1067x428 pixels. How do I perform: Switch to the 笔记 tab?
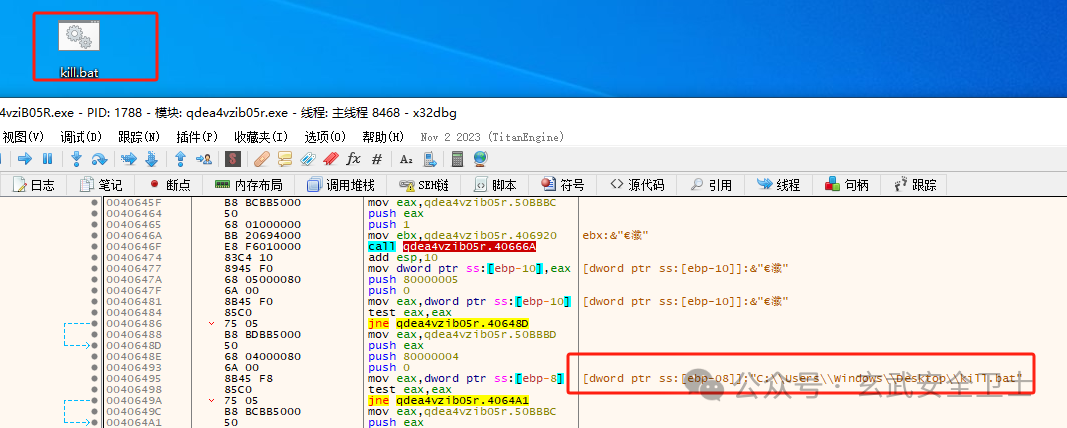click(101, 184)
